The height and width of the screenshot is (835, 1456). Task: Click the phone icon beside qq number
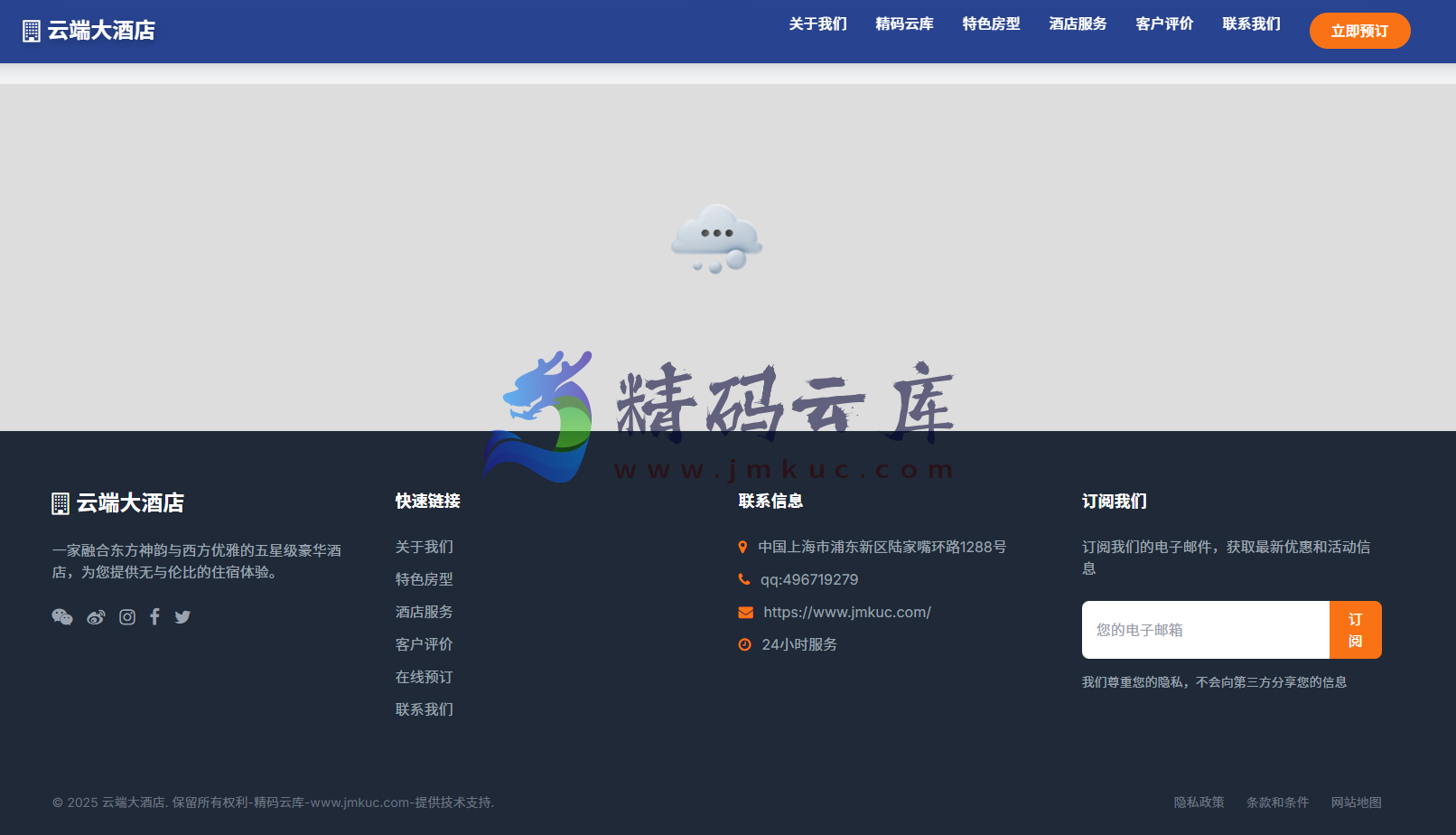[744, 579]
